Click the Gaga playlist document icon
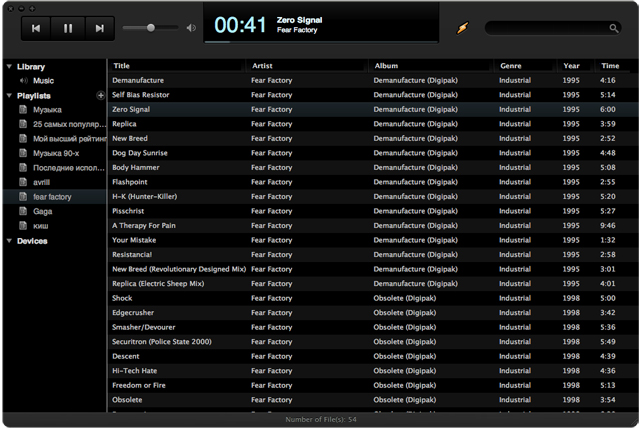Image resolution: width=640 pixels, height=430 pixels. pyautogui.click(x=24, y=211)
